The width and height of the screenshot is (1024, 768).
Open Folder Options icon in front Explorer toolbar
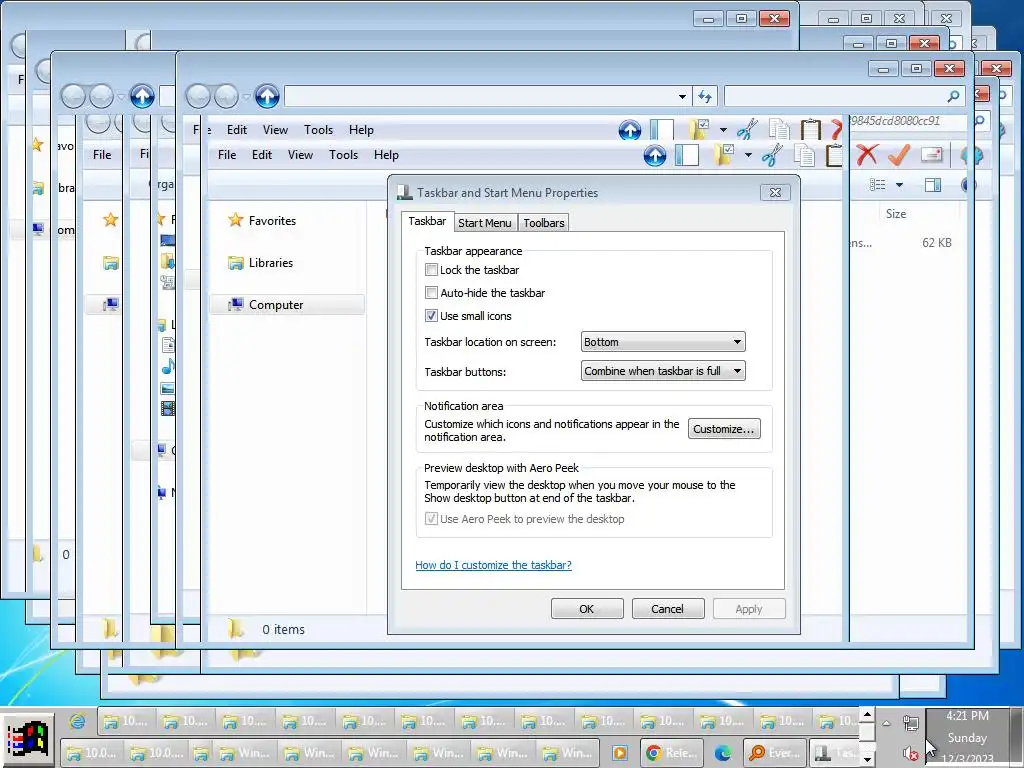(x=724, y=155)
